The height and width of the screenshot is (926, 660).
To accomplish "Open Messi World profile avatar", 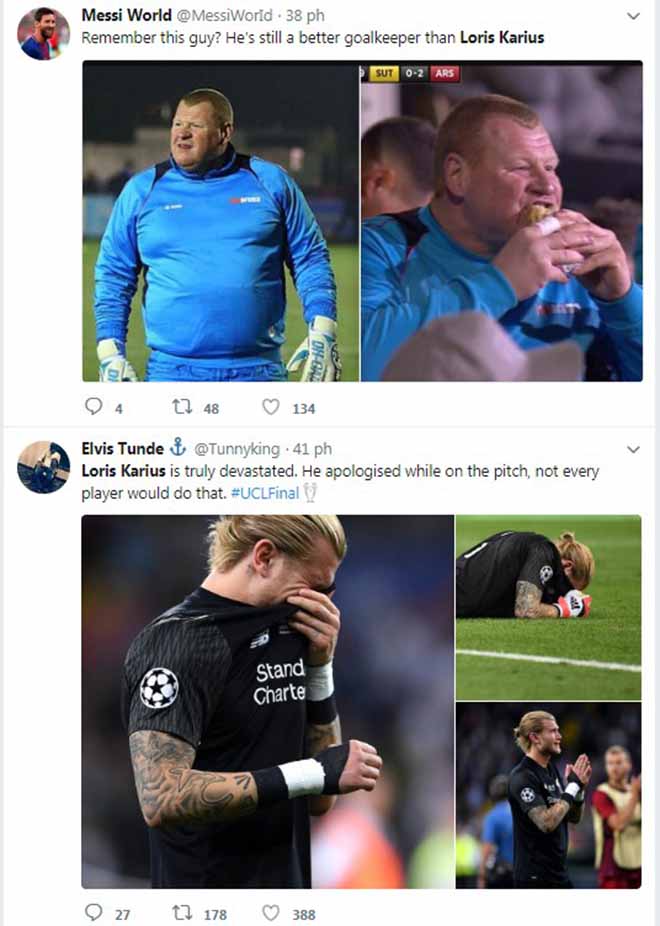I will 43,34.
